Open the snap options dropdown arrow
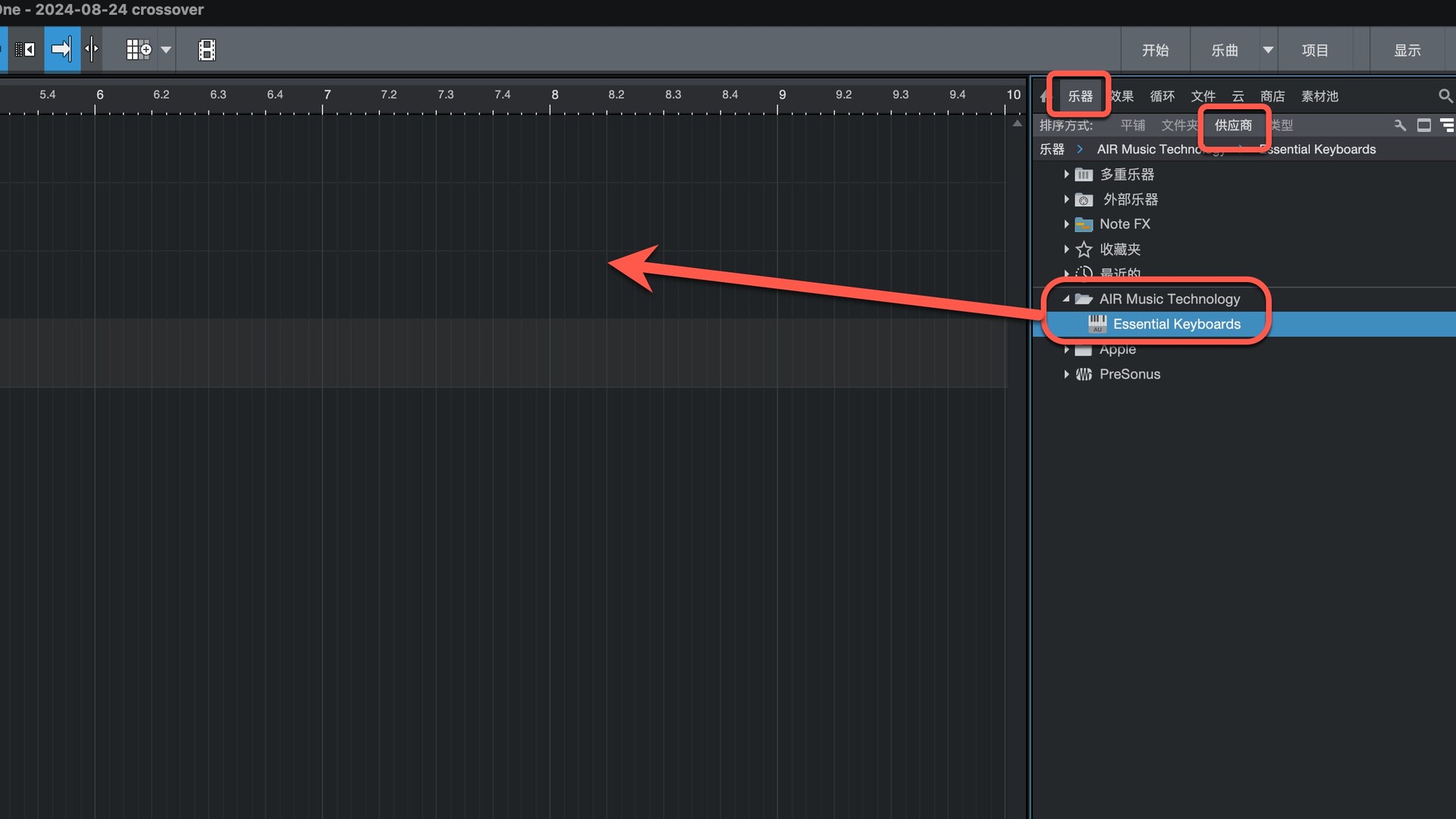 point(166,50)
